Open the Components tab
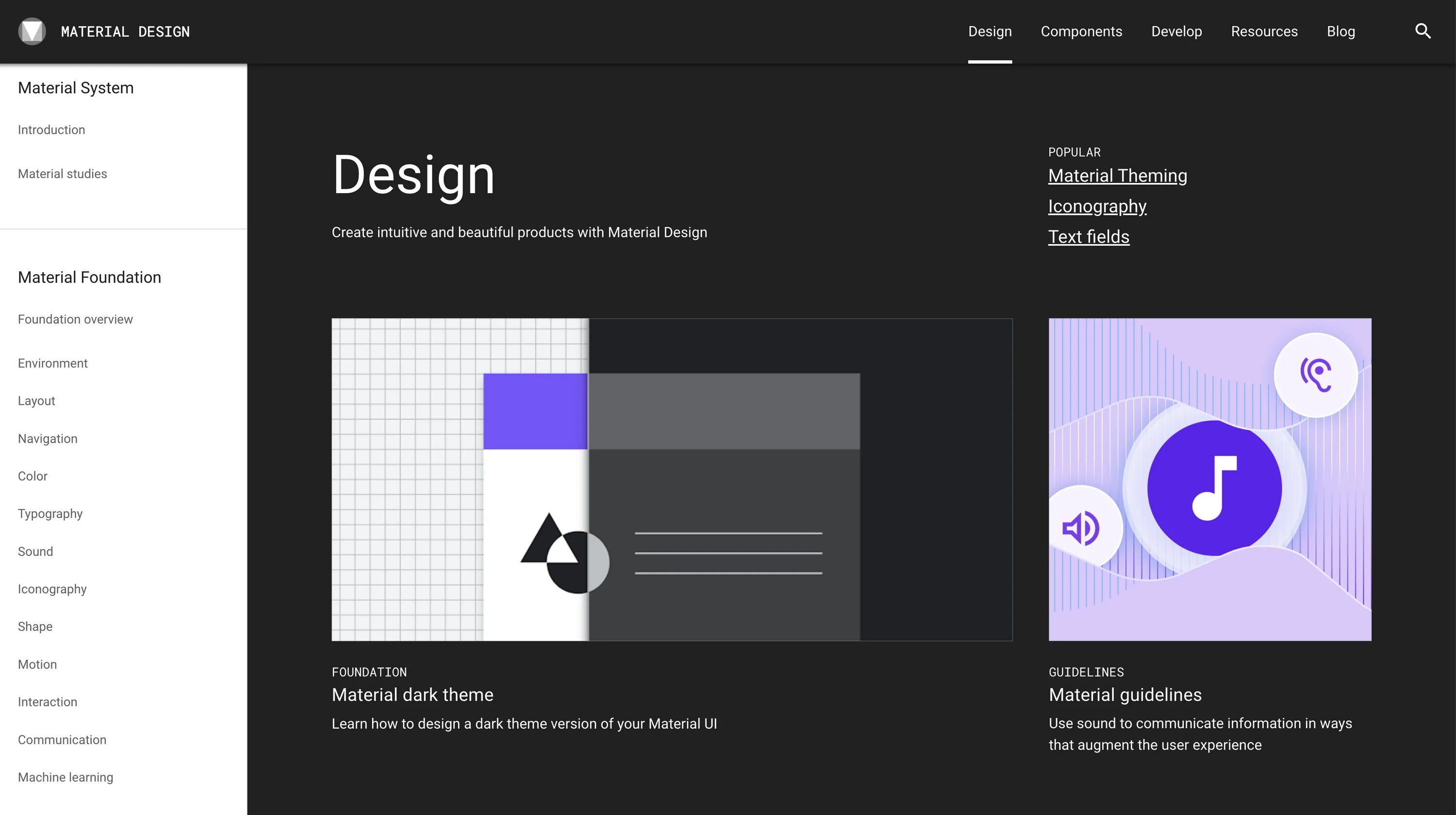The height and width of the screenshot is (815, 1456). (x=1081, y=32)
